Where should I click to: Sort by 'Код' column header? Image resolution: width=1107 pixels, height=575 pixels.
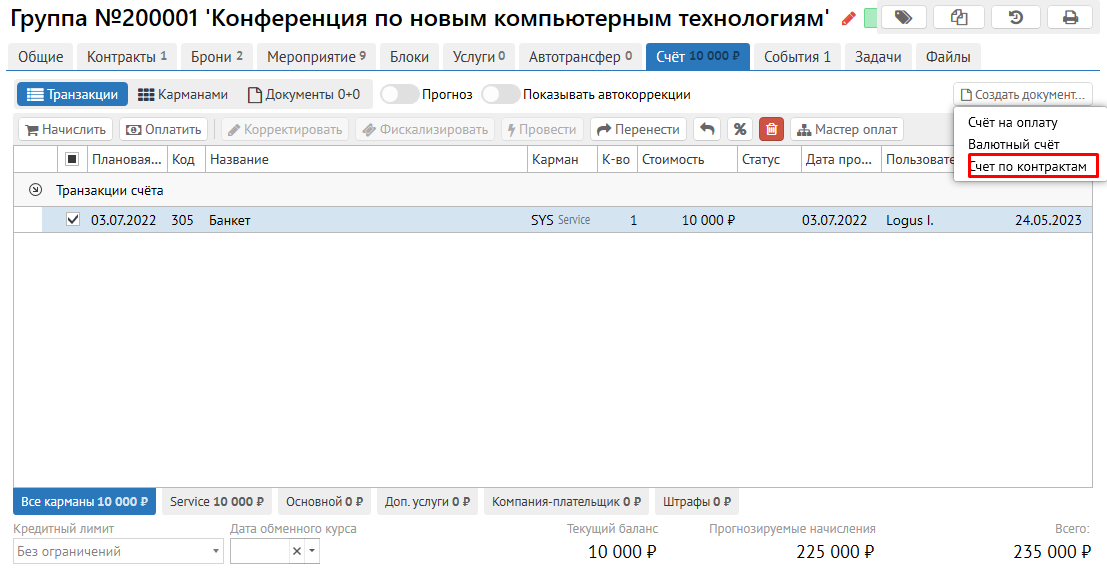click(x=186, y=159)
